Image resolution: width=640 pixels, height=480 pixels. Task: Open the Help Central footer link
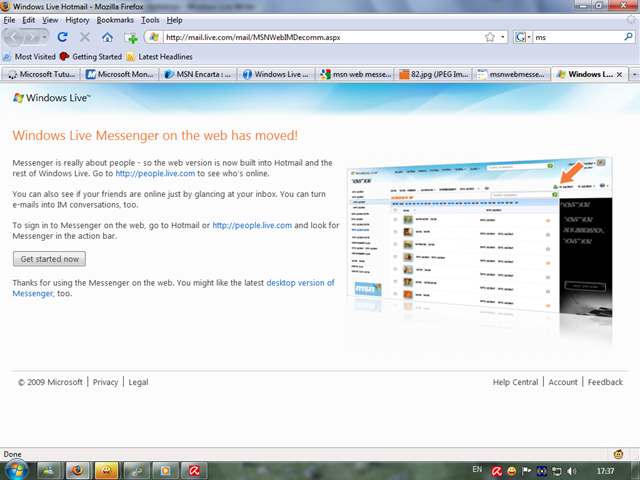pyautogui.click(x=516, y=382)
